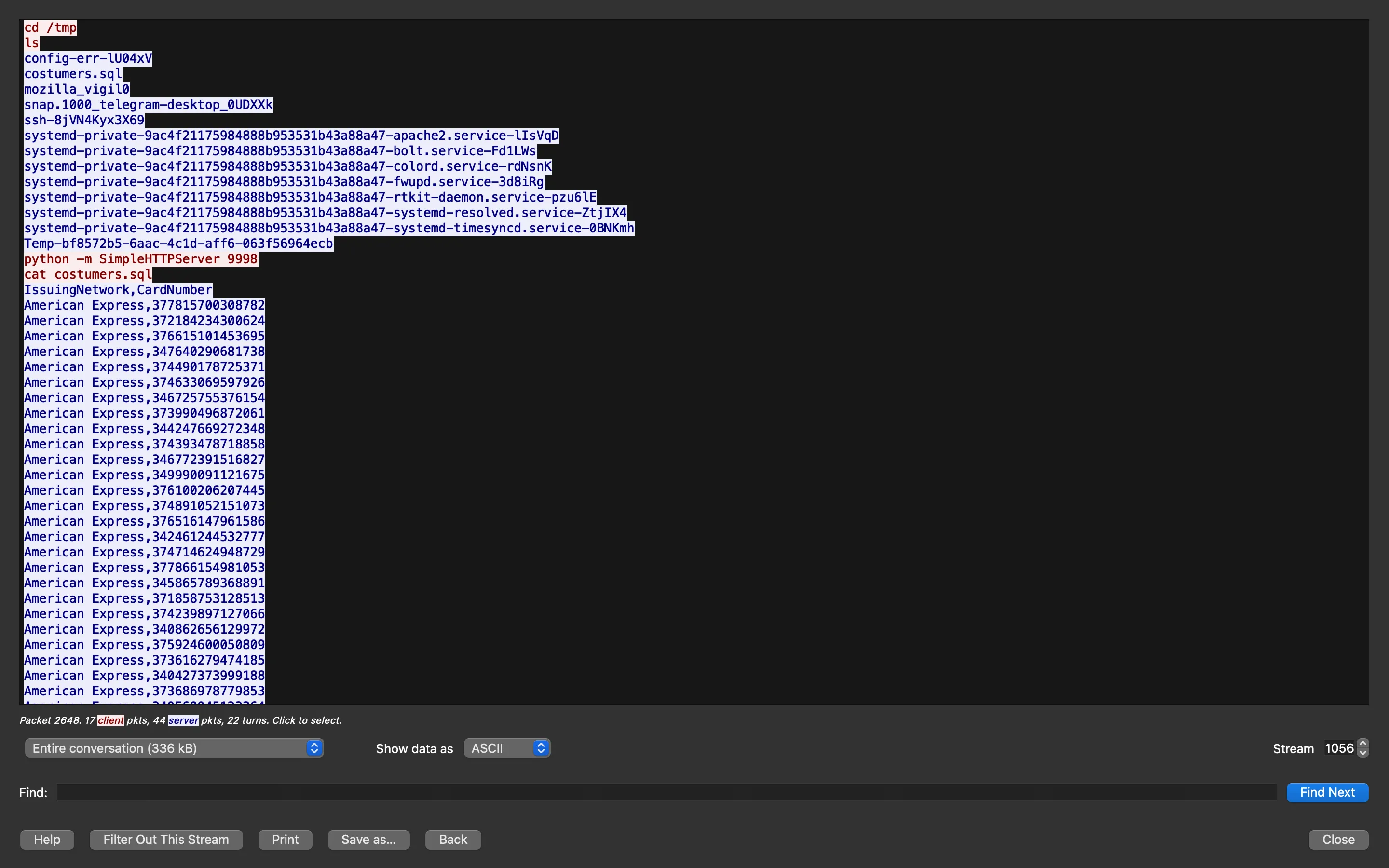
Task: Click the American Express,373616279474185 row
Action: (145, 661)
